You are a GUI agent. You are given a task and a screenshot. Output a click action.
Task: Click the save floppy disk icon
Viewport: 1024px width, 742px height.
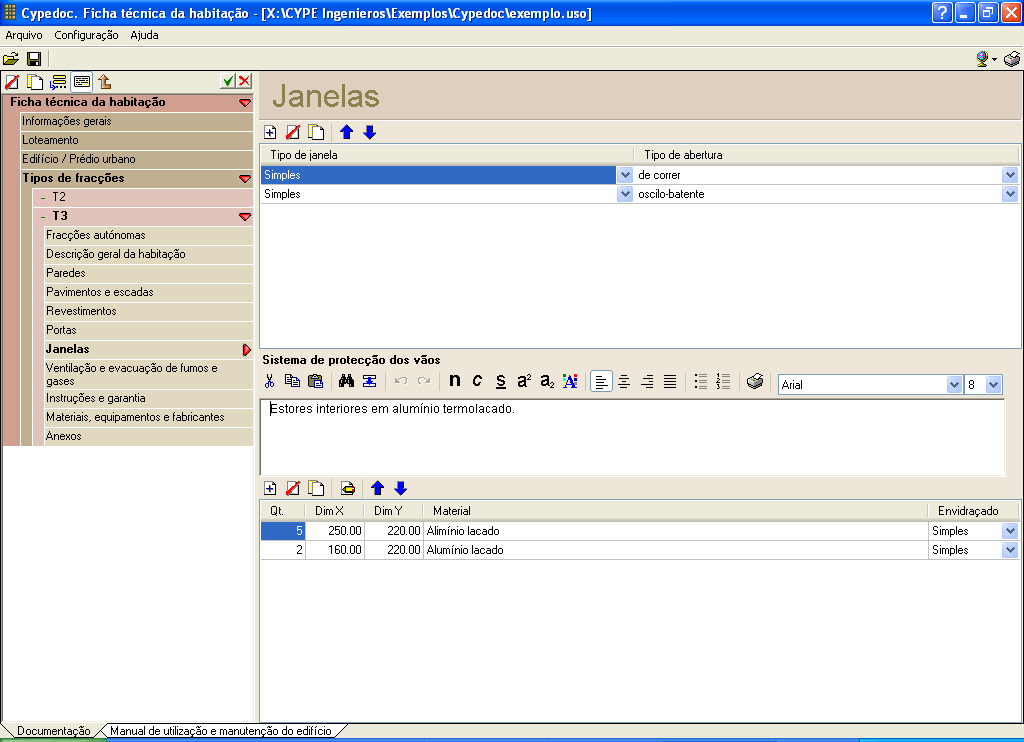coord(33,59)
